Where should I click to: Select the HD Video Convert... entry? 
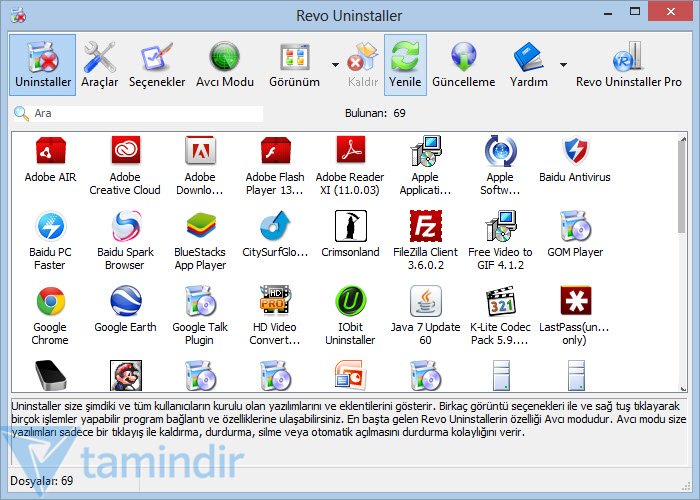(x=275, y=316)
